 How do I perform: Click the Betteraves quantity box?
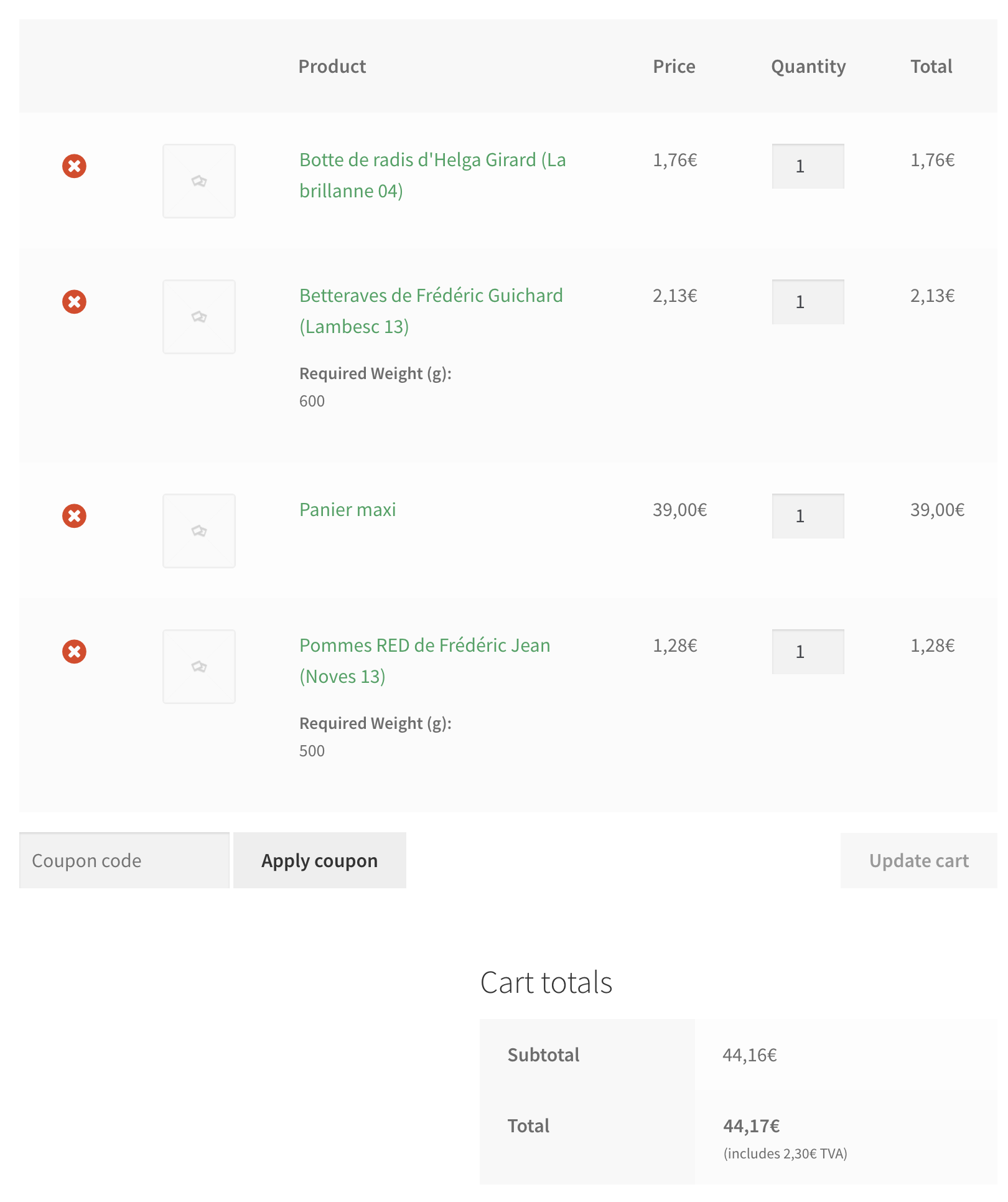click(x=808, y=301)
